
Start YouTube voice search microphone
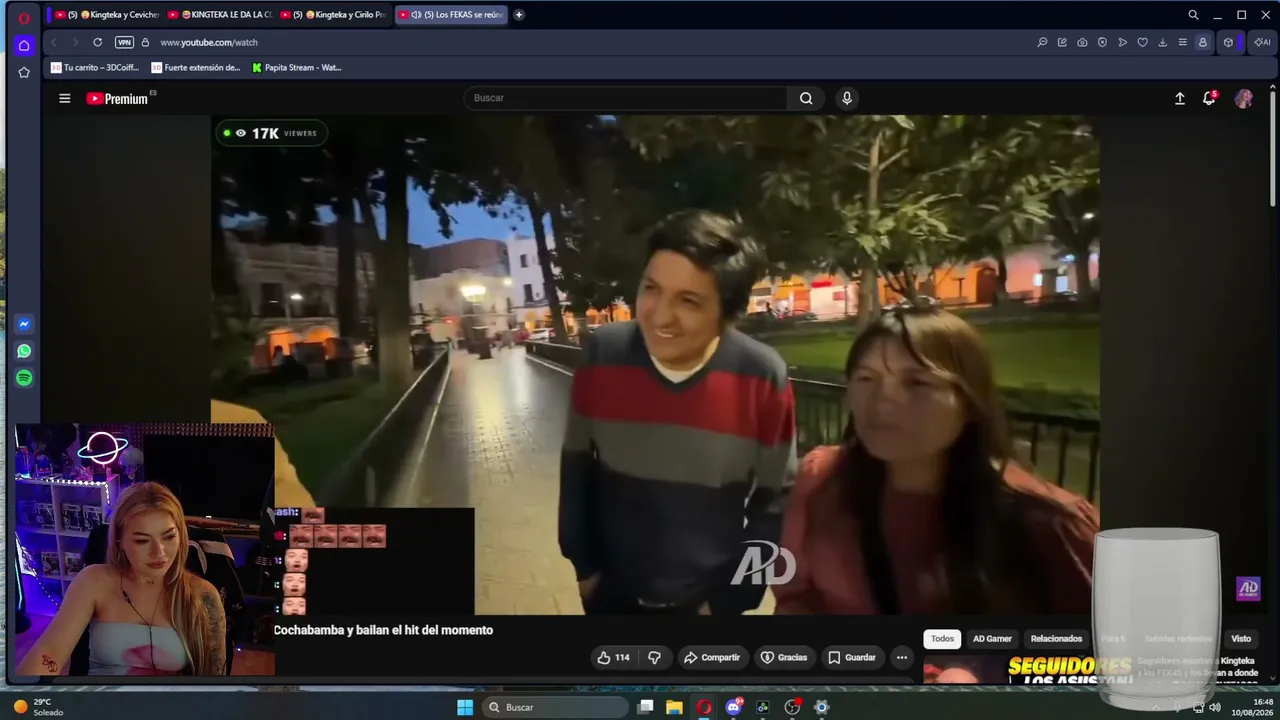[x=847, y=98]
